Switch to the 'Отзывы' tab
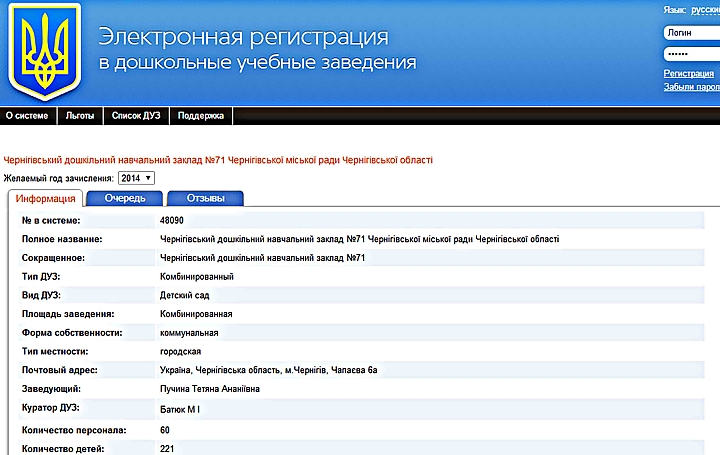 tap(205, 198)
